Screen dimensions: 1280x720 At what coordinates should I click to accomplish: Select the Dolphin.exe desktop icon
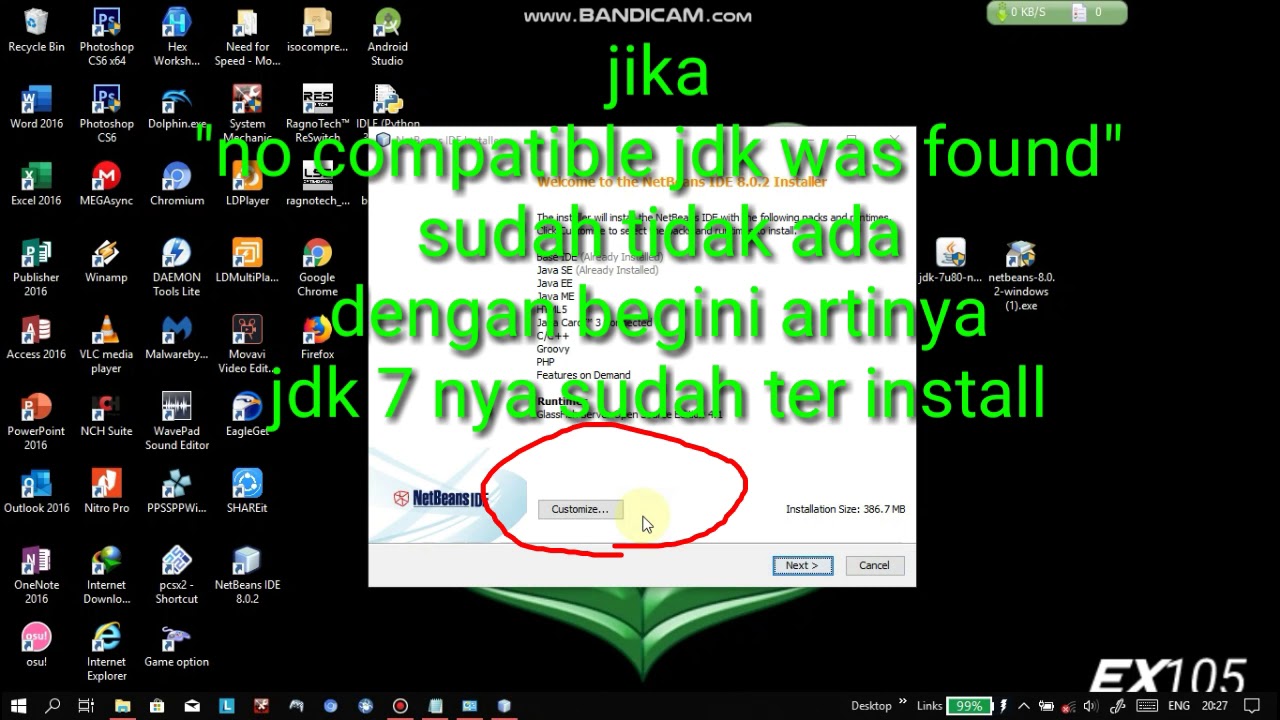[x=177, y=108]
